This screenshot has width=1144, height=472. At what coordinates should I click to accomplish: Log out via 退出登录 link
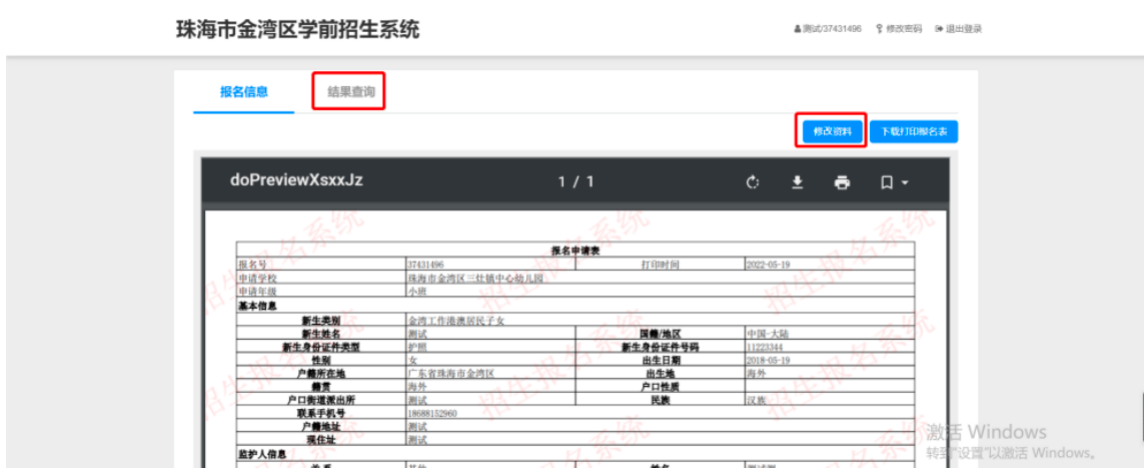[964, 29]
